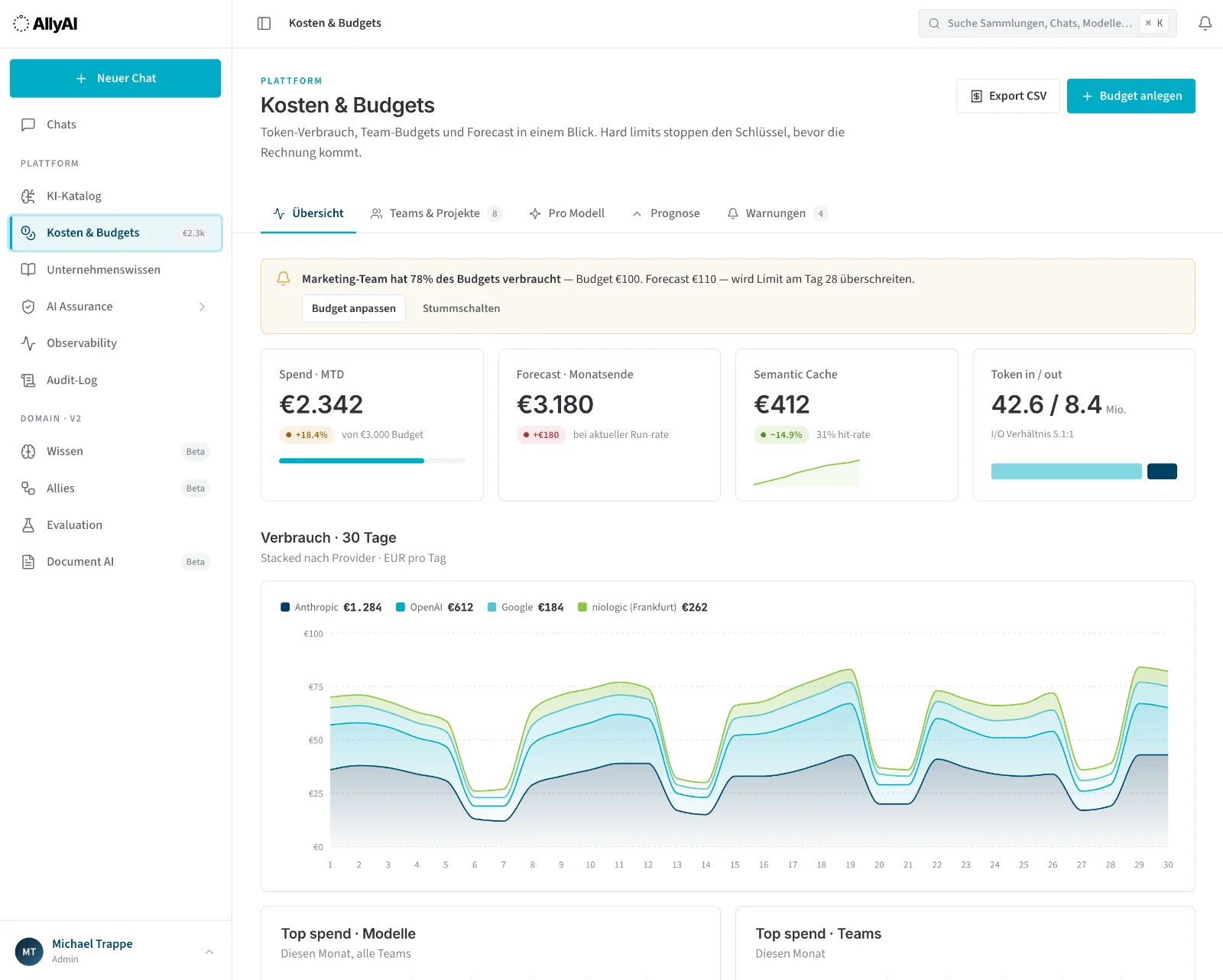Image resolution: width=1223 pixels, height=980 pixels.
Task: Click the Observability pulse icon
Action: click(x=28, y=343)
